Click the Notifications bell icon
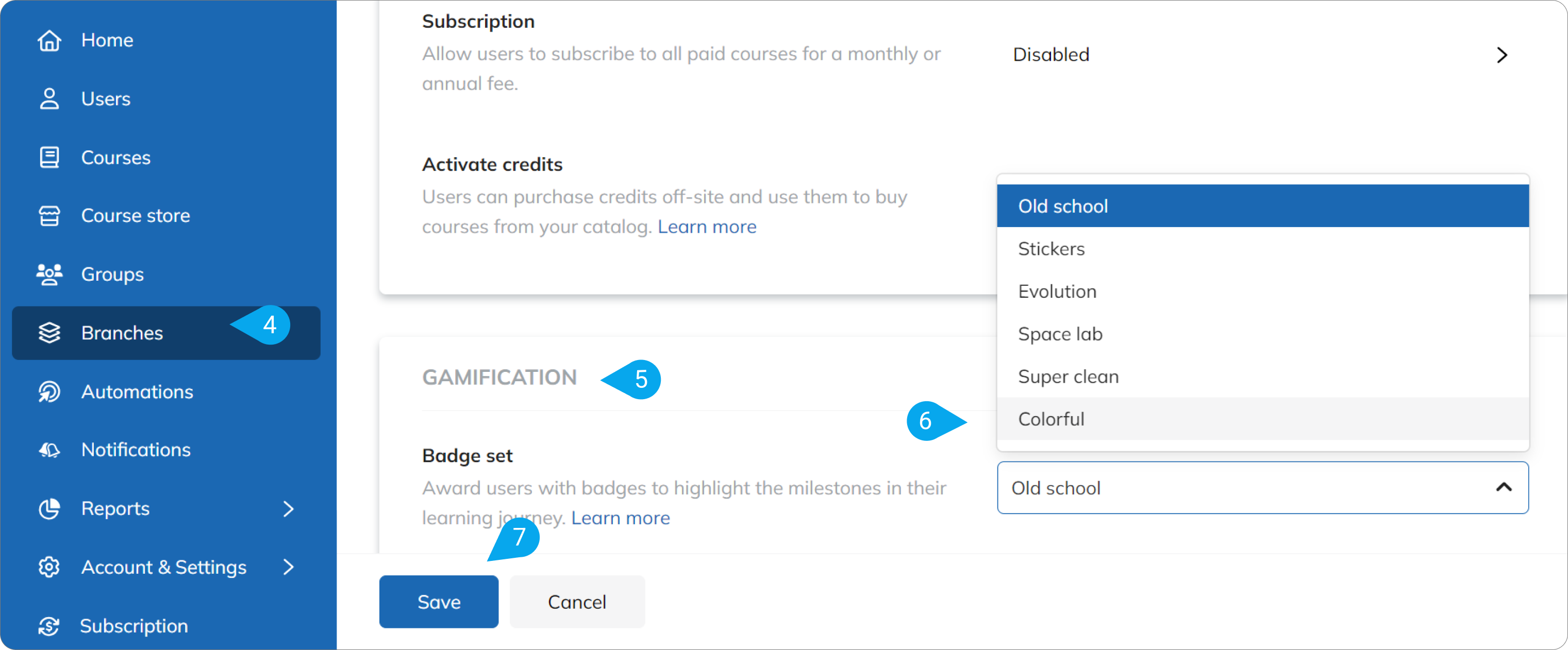 tap(49, 450)
